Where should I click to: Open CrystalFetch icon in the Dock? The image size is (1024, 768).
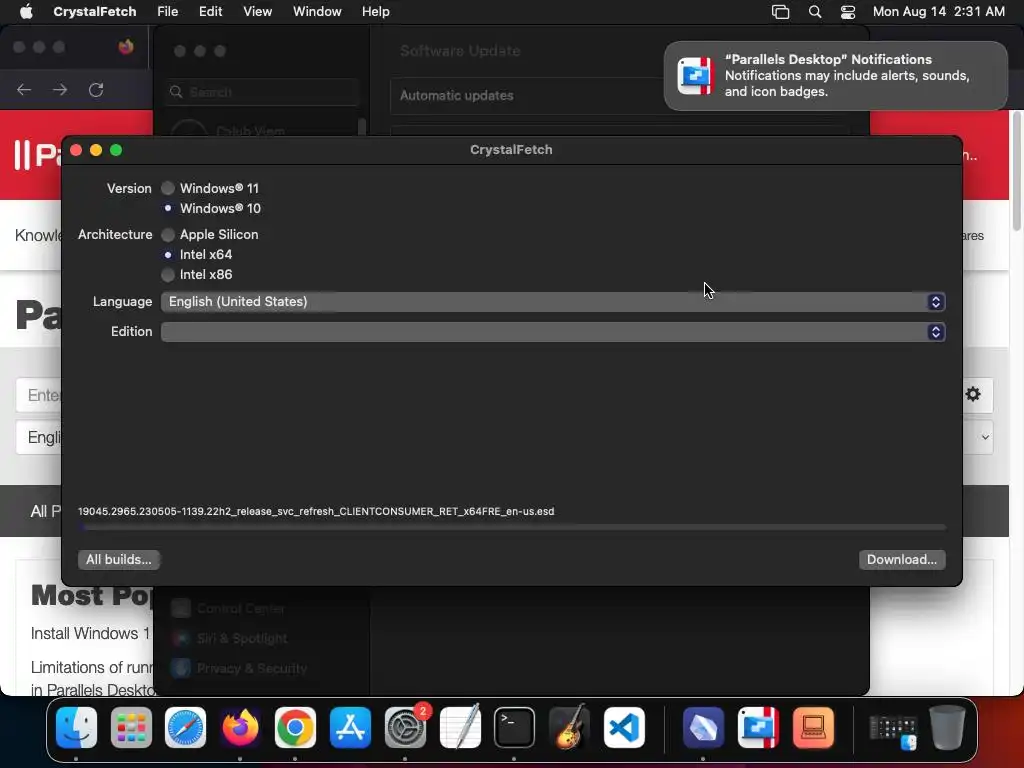click(x=703, y=727)
